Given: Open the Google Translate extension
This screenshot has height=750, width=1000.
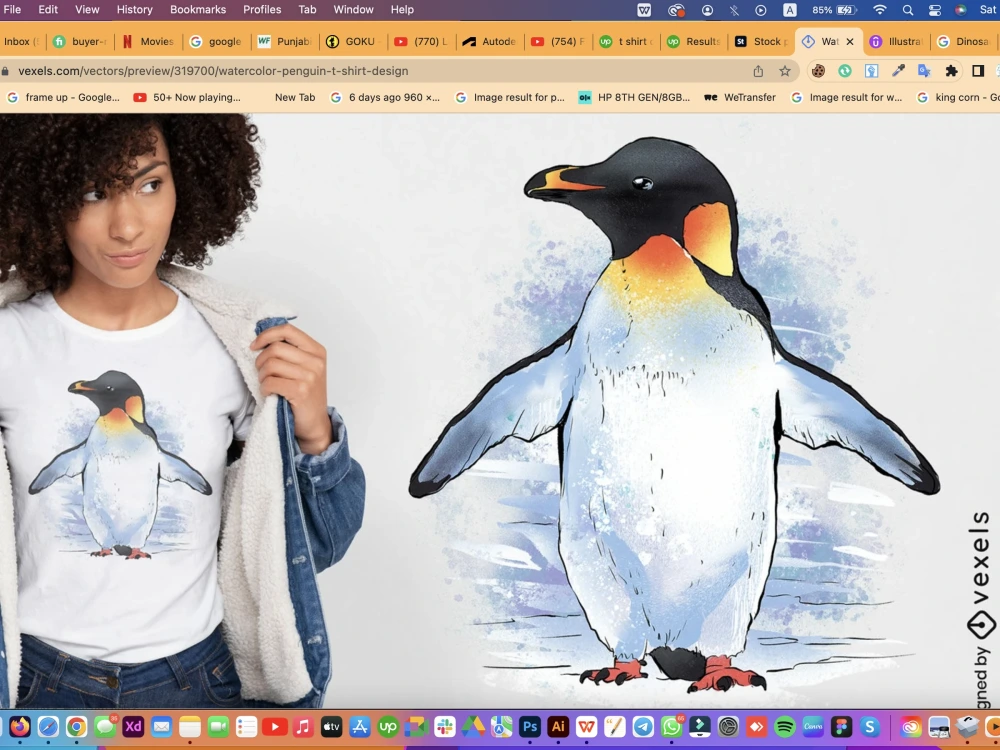Looking at the screenshot, I should pos(924,71).
